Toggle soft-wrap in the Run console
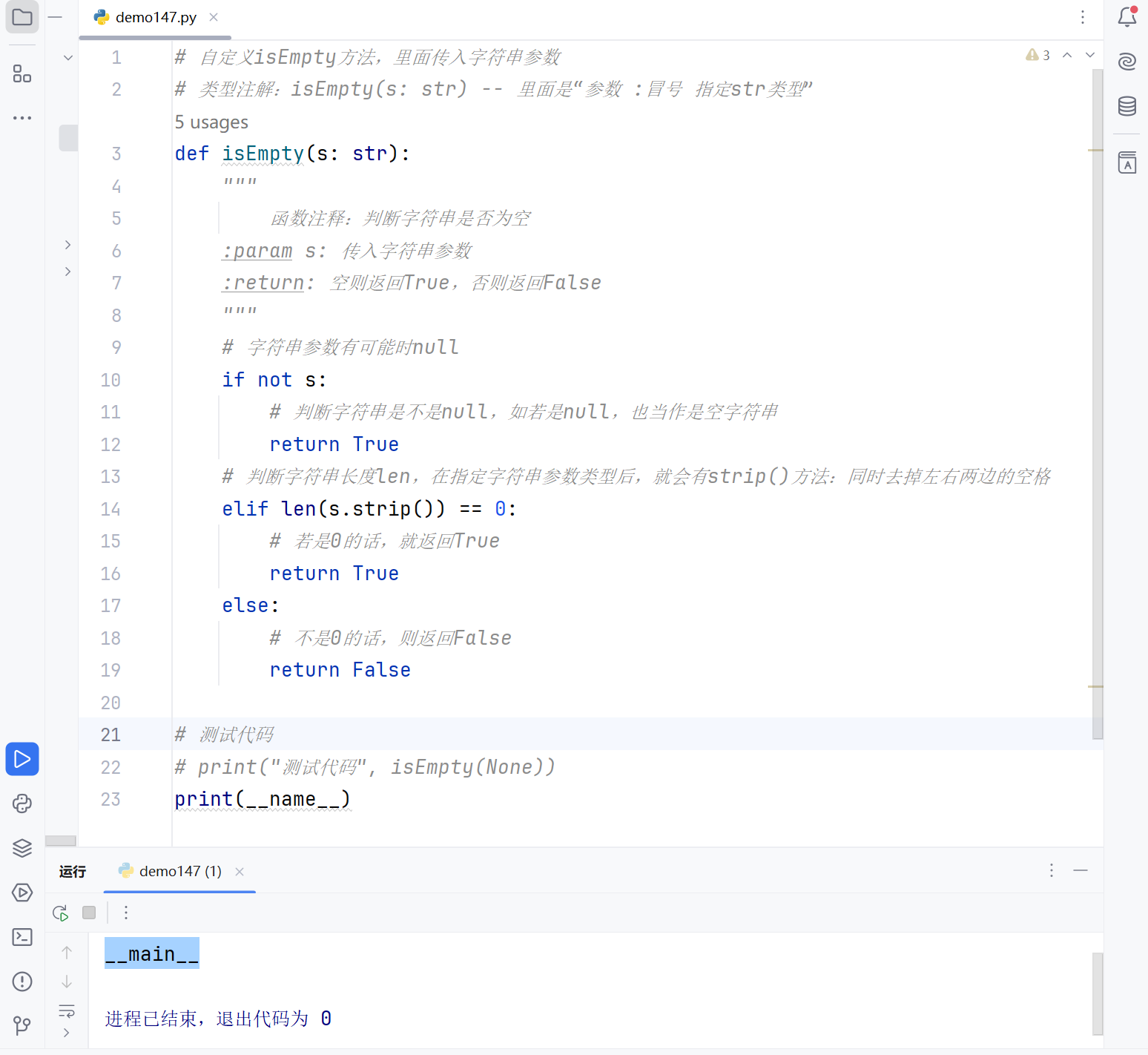1148x1055 pixels. [67, 1010]
